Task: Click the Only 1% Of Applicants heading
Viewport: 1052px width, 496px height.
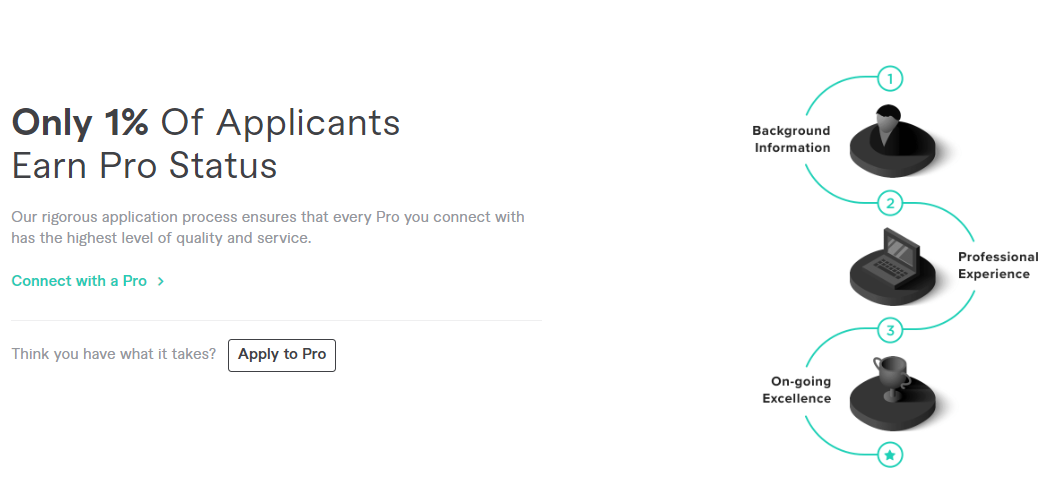Action: (x=206, y=123)
